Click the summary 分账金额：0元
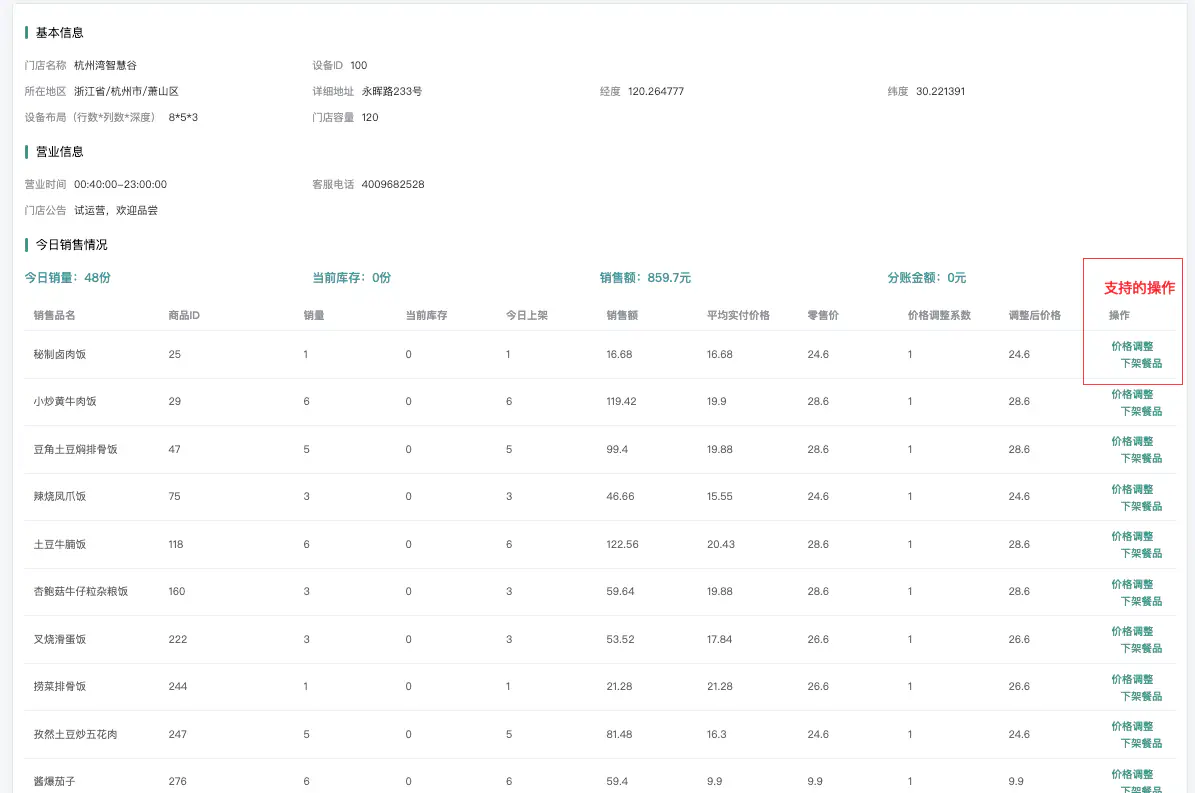The image size is (1195, 793). (927, 278)
